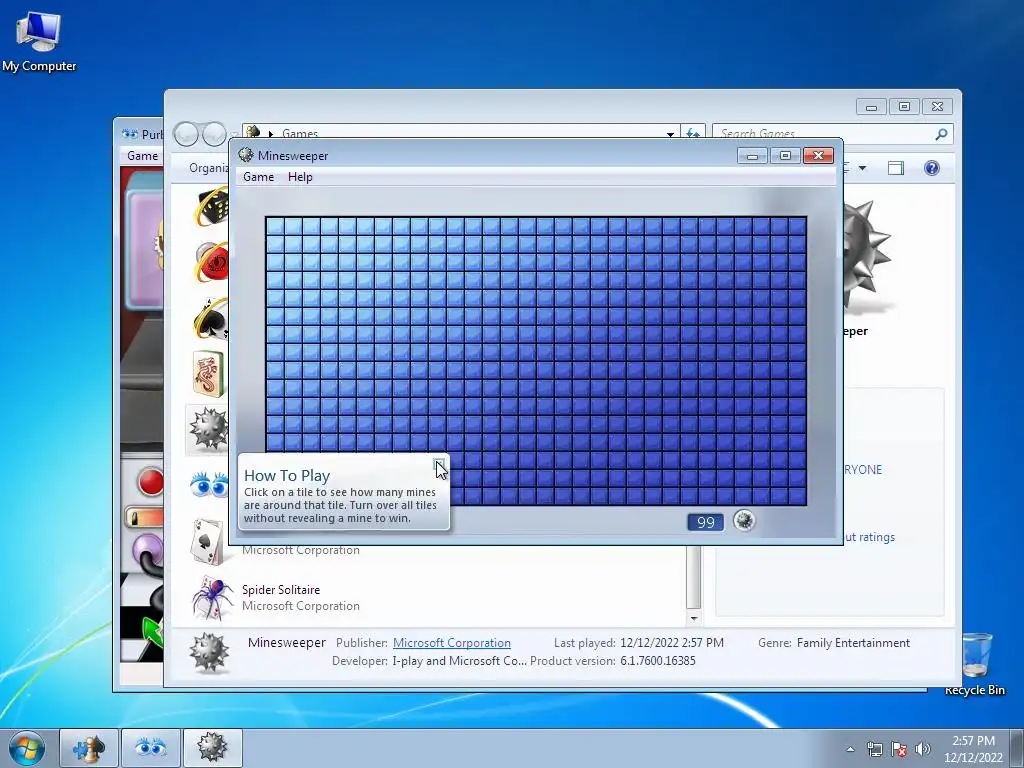Viewport: 1024px width, 768px height.
Task: Click the Spider Solitaire game name
Action: click(x=281, y=590)
